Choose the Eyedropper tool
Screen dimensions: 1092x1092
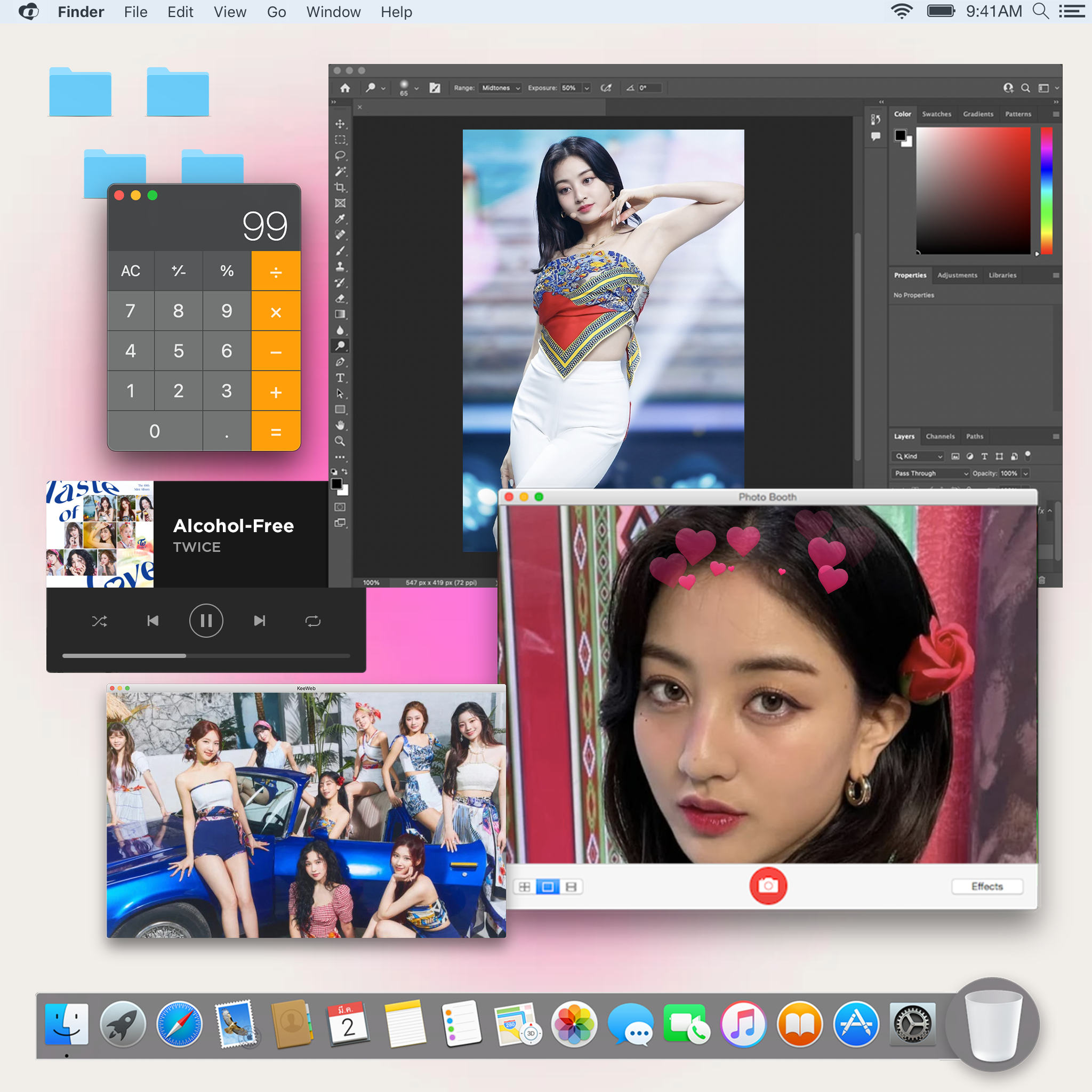(340, 219)
